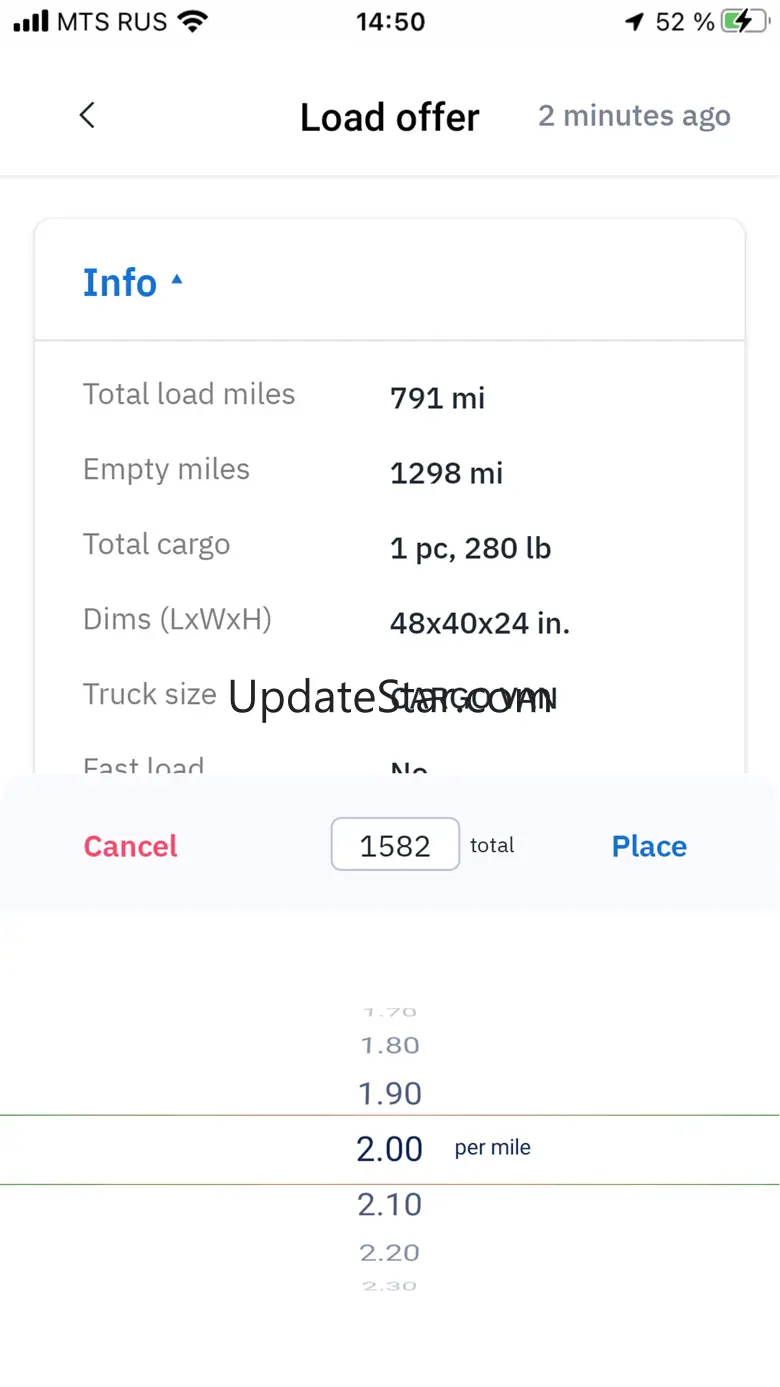Select 2.10 per mile in picker
The width and height of the screenshot is (780, 1387).
click(x=390, y=1204)
